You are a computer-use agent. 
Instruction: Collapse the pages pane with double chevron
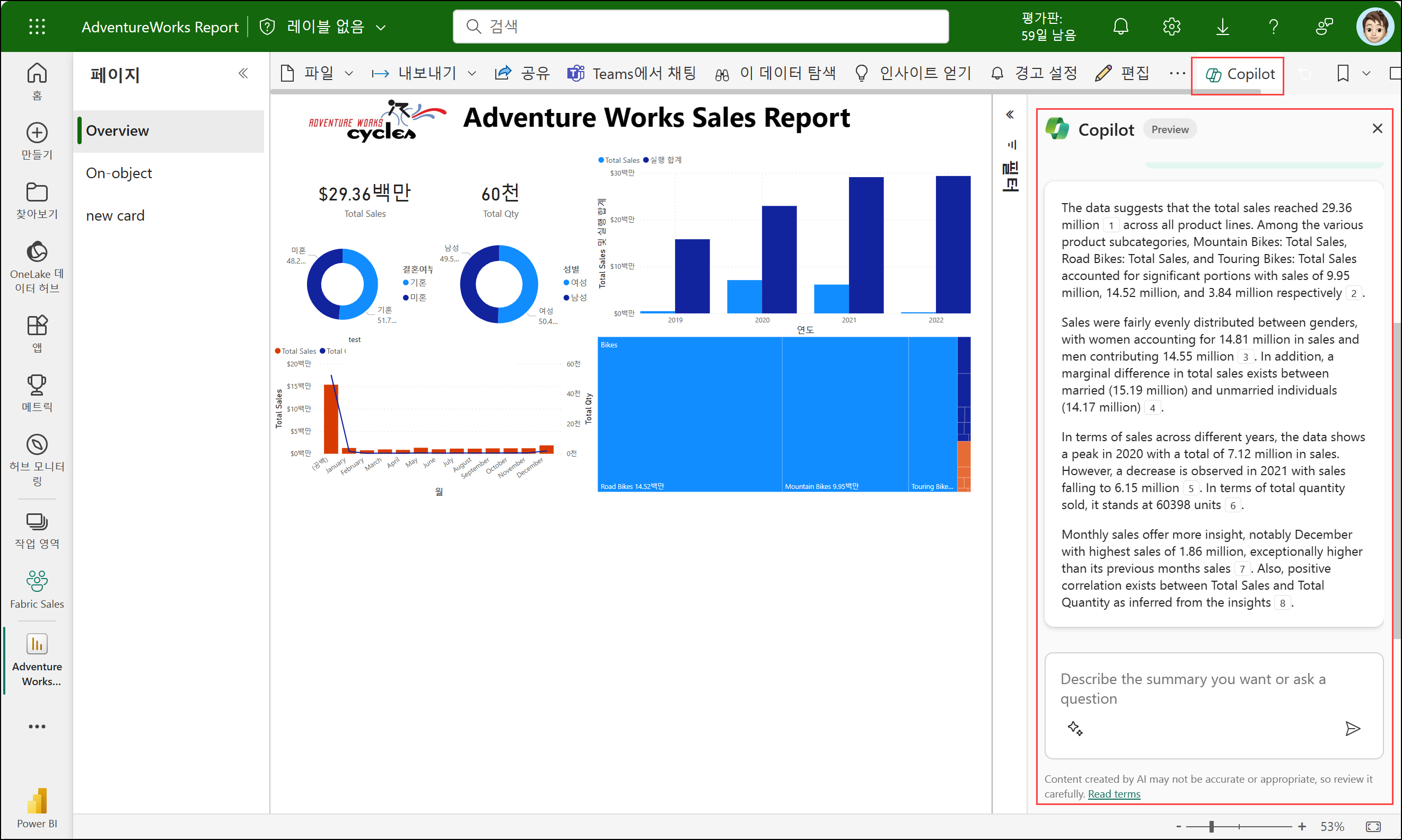[243, 74]
